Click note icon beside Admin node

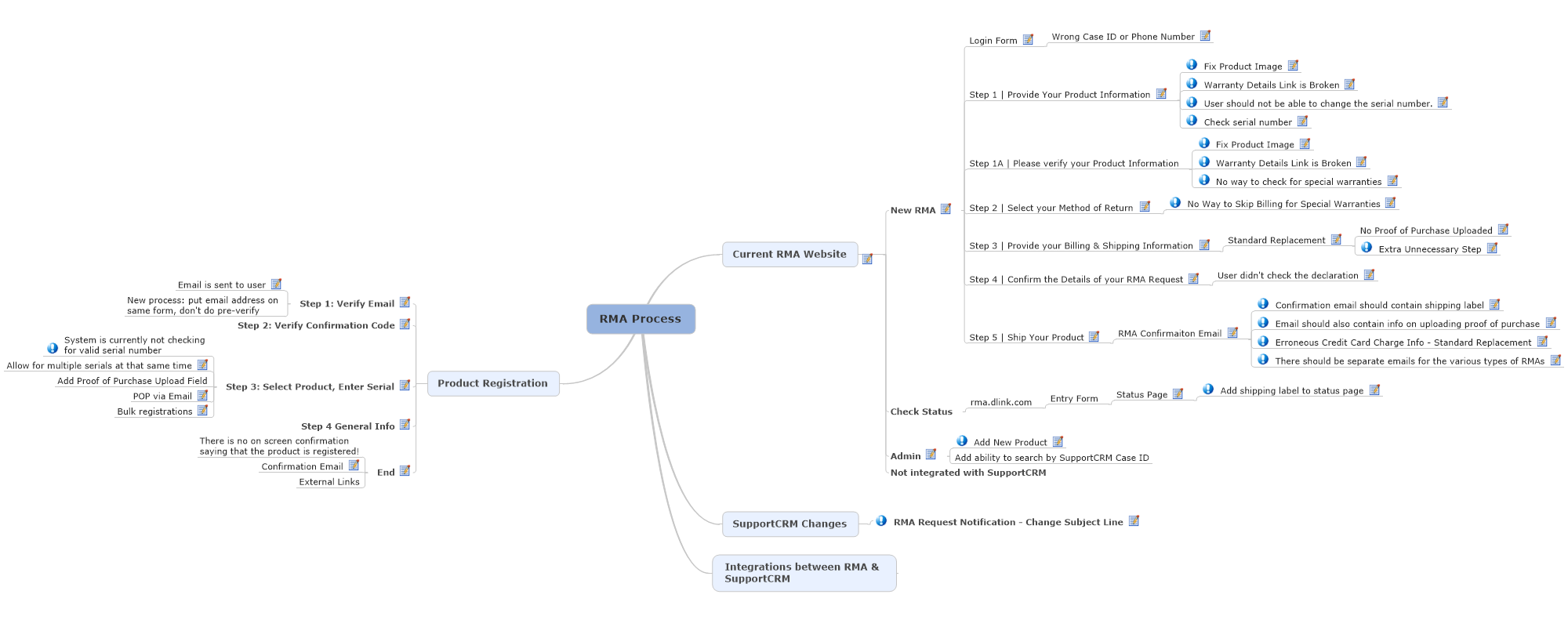931,455
